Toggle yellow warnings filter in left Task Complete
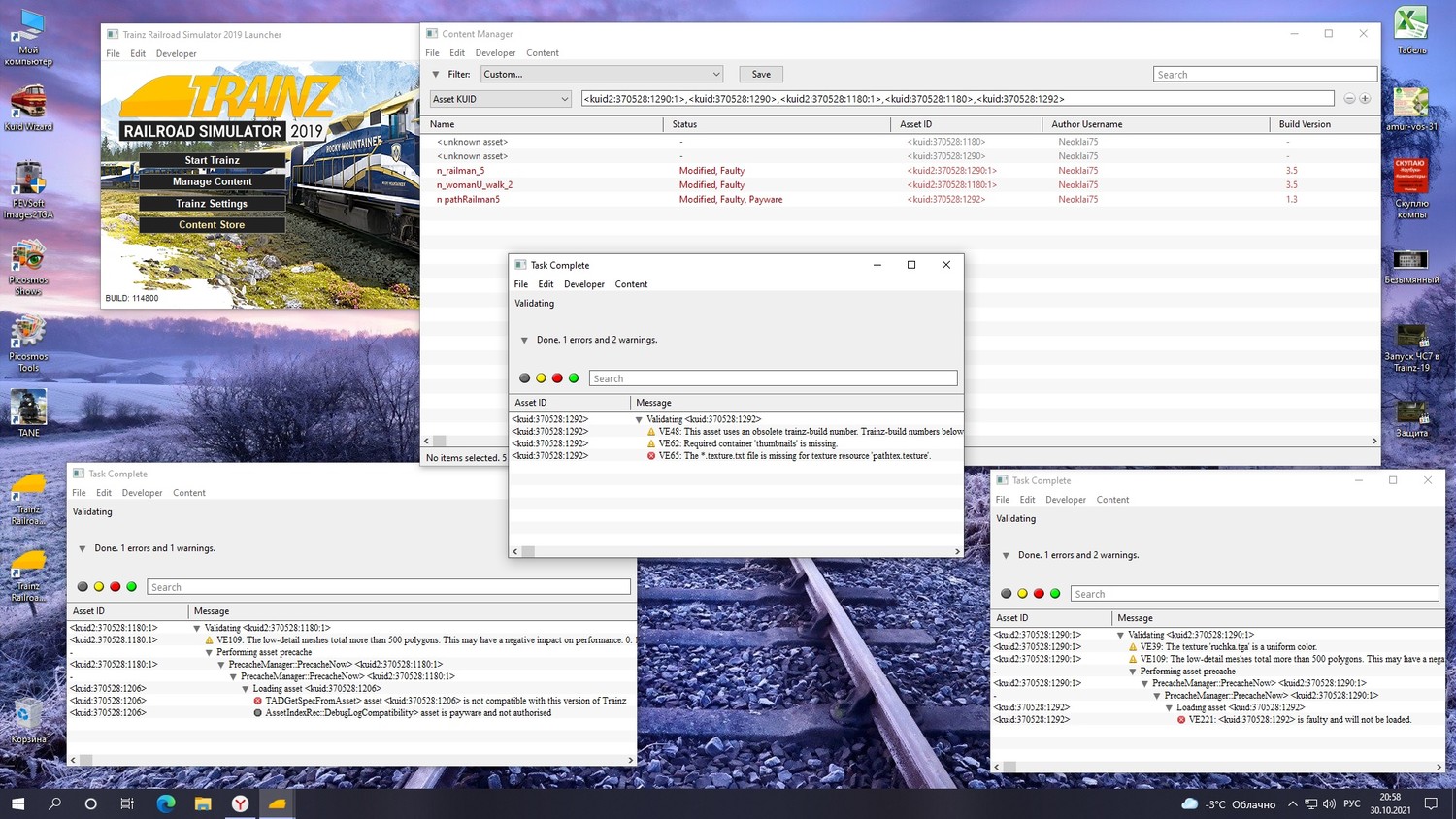Viewport: 1456px width, 819px height. pyautogui.click(x=99, y=587)
